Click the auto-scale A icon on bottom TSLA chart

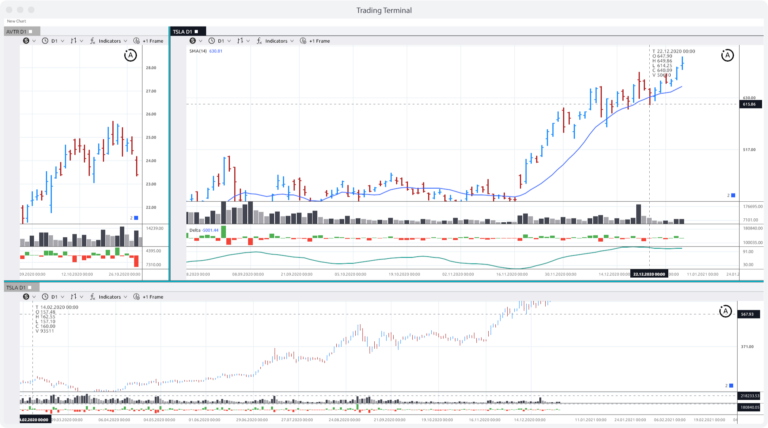(724, 312)
